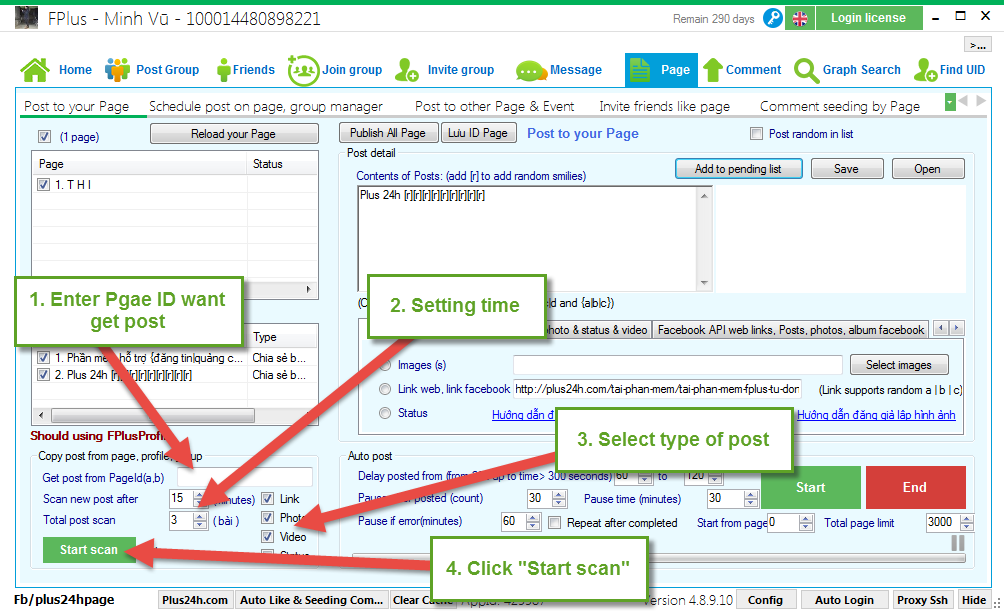Increase 'Scan new post after' minutes spinner

coord(200,494)
